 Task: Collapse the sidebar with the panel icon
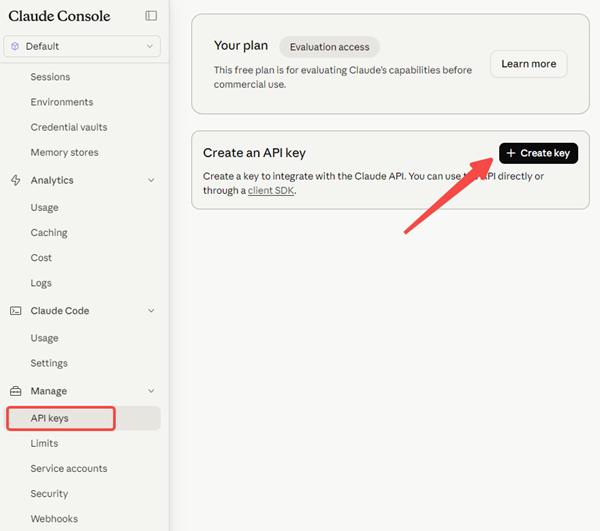coord(151,16)
